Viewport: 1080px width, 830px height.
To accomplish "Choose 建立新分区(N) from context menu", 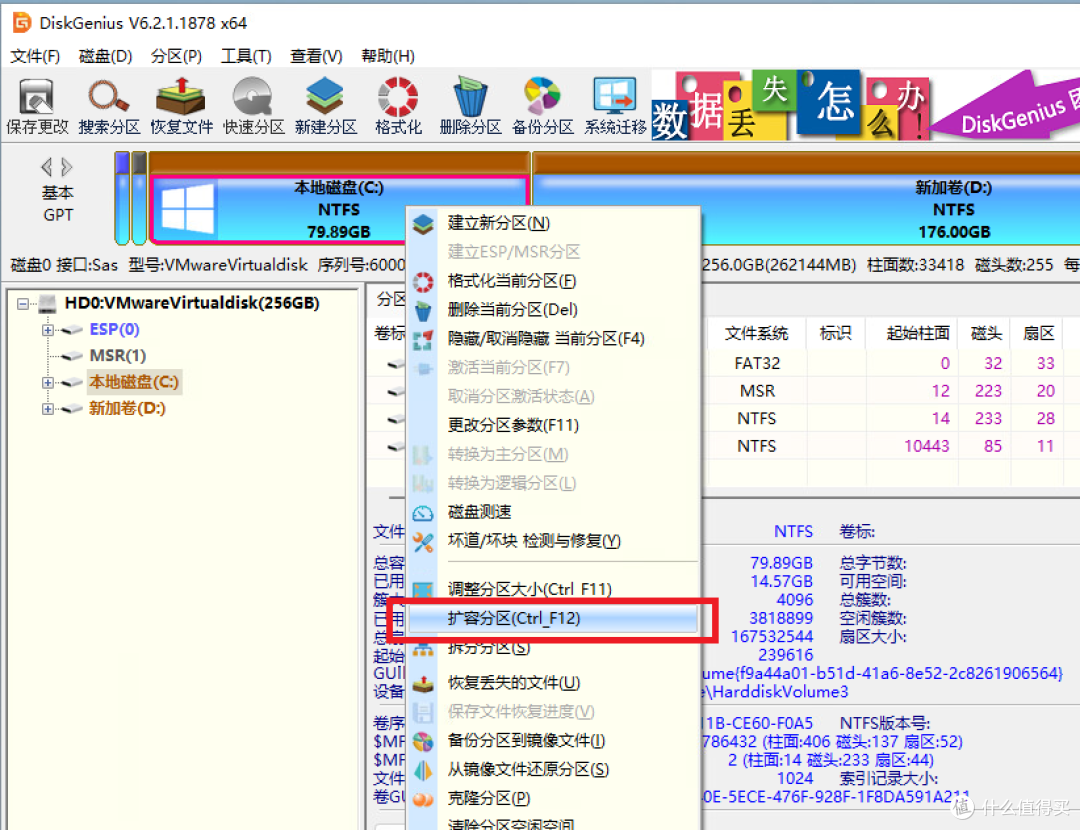I will point(553,223).
